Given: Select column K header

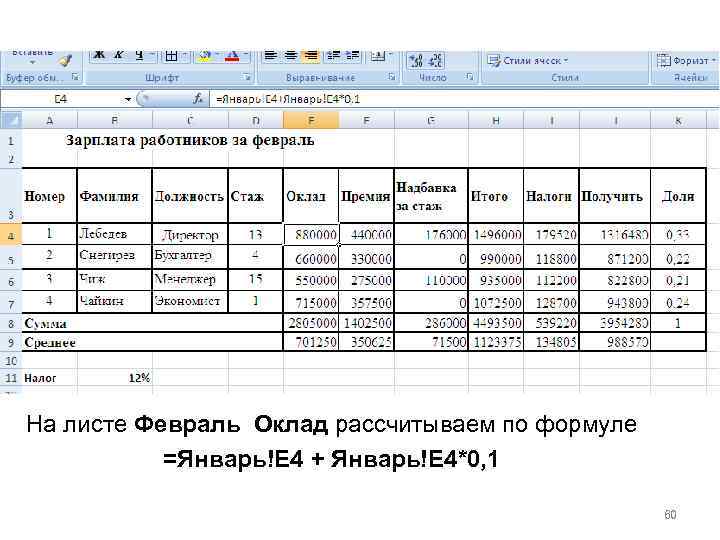Looking at the screenshot, I should pos(678,120).
